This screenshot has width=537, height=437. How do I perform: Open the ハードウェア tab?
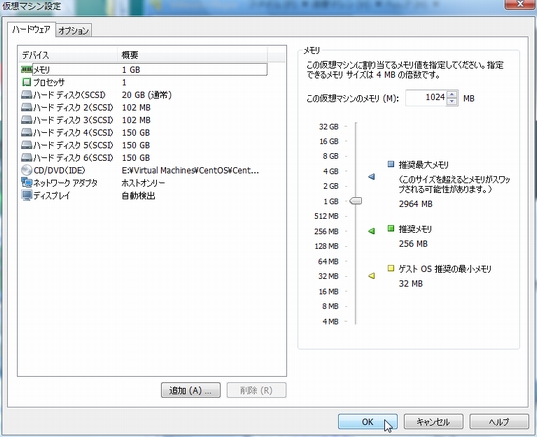pyautogui.click(x=31, y=29)
